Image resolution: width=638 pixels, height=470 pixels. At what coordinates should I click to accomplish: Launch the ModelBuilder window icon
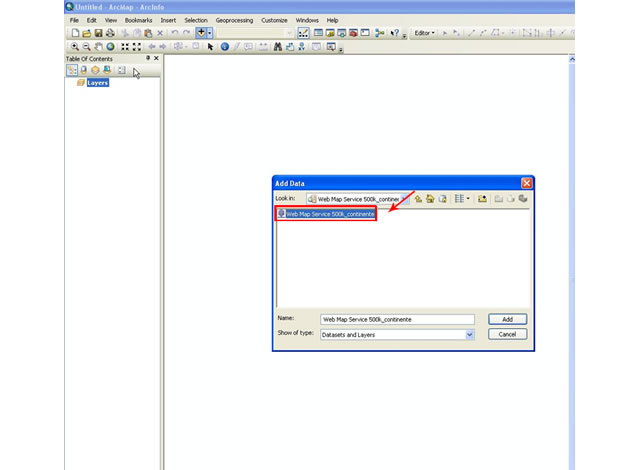pyautogui.click(x=380, y=33)
